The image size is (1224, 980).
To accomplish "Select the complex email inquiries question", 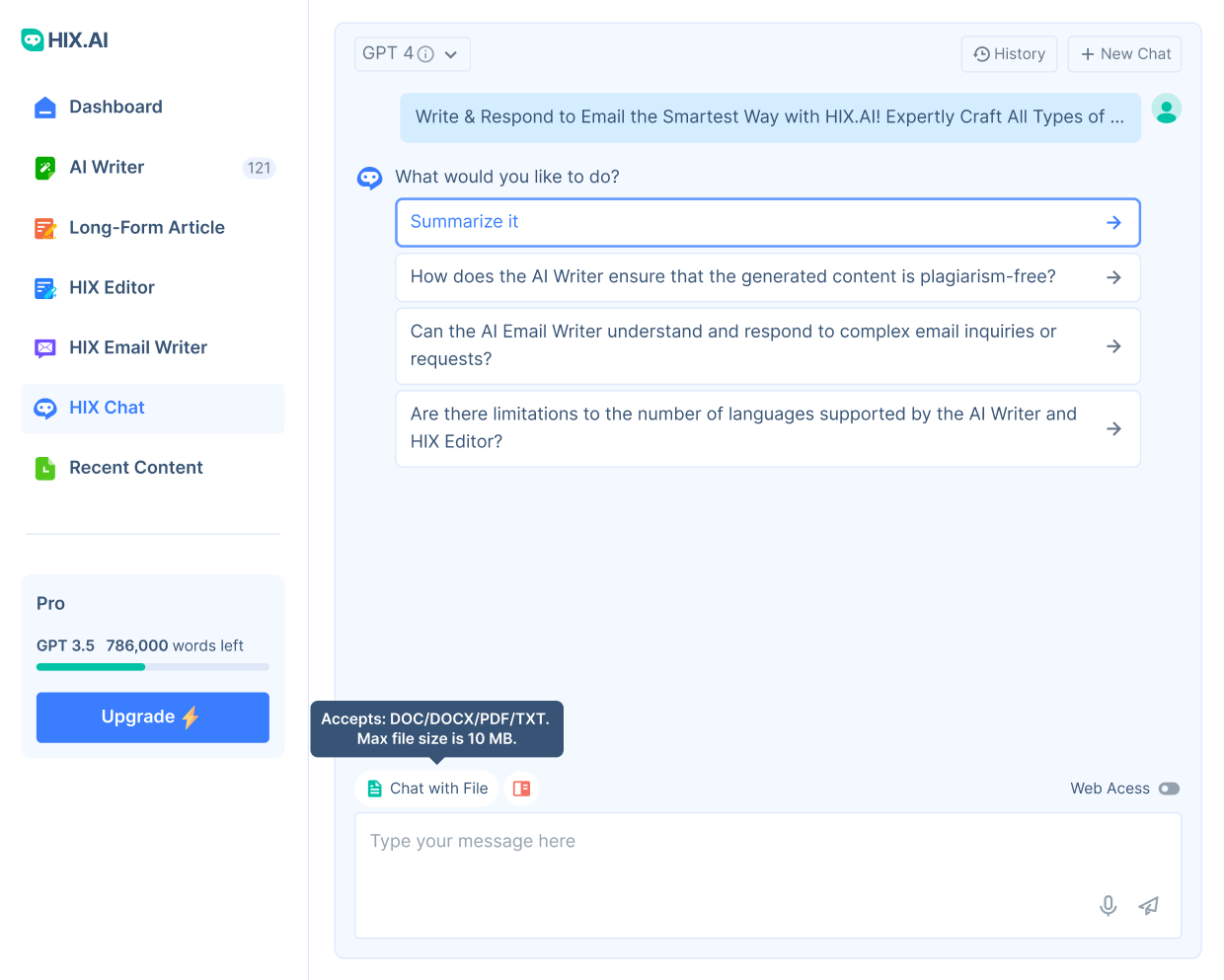I will pos(768,346).
